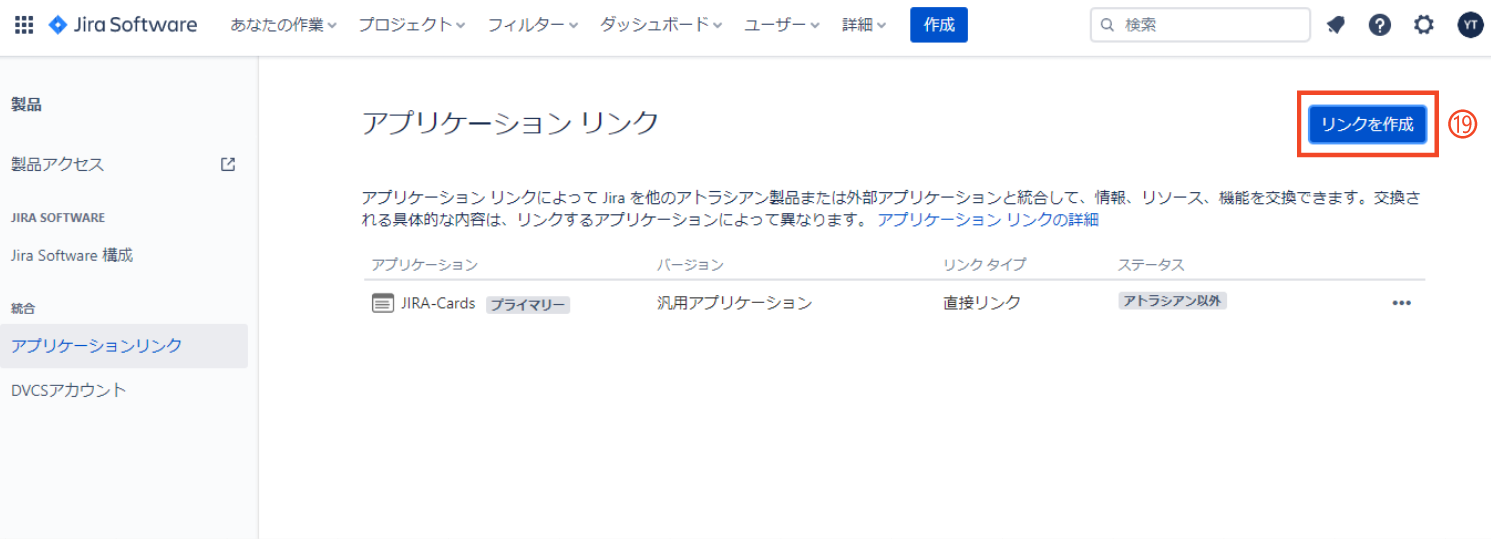This screenshot has height=539, width=1491.
Task: Expand the プロジェクト dropdown
Action: [411, 25]
